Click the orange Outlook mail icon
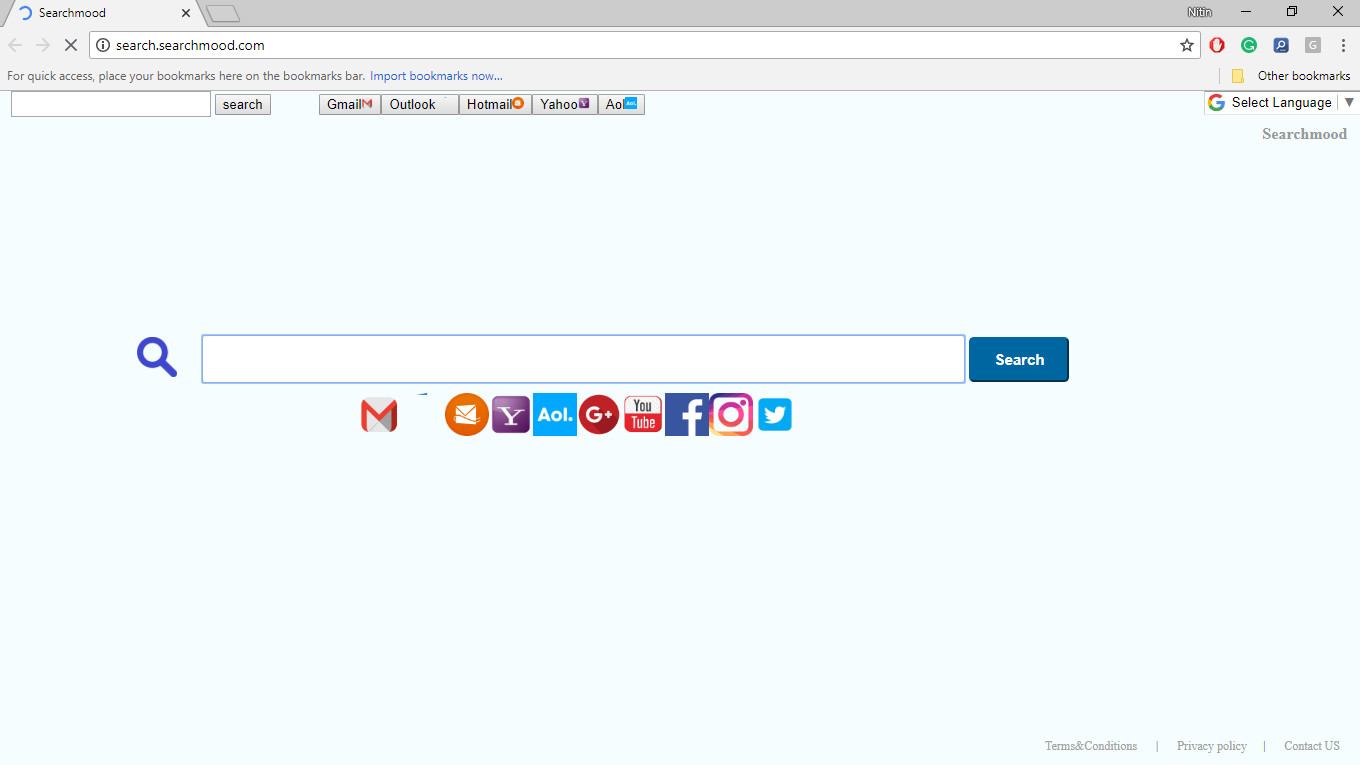1360x765 pixels. point(466,414)
